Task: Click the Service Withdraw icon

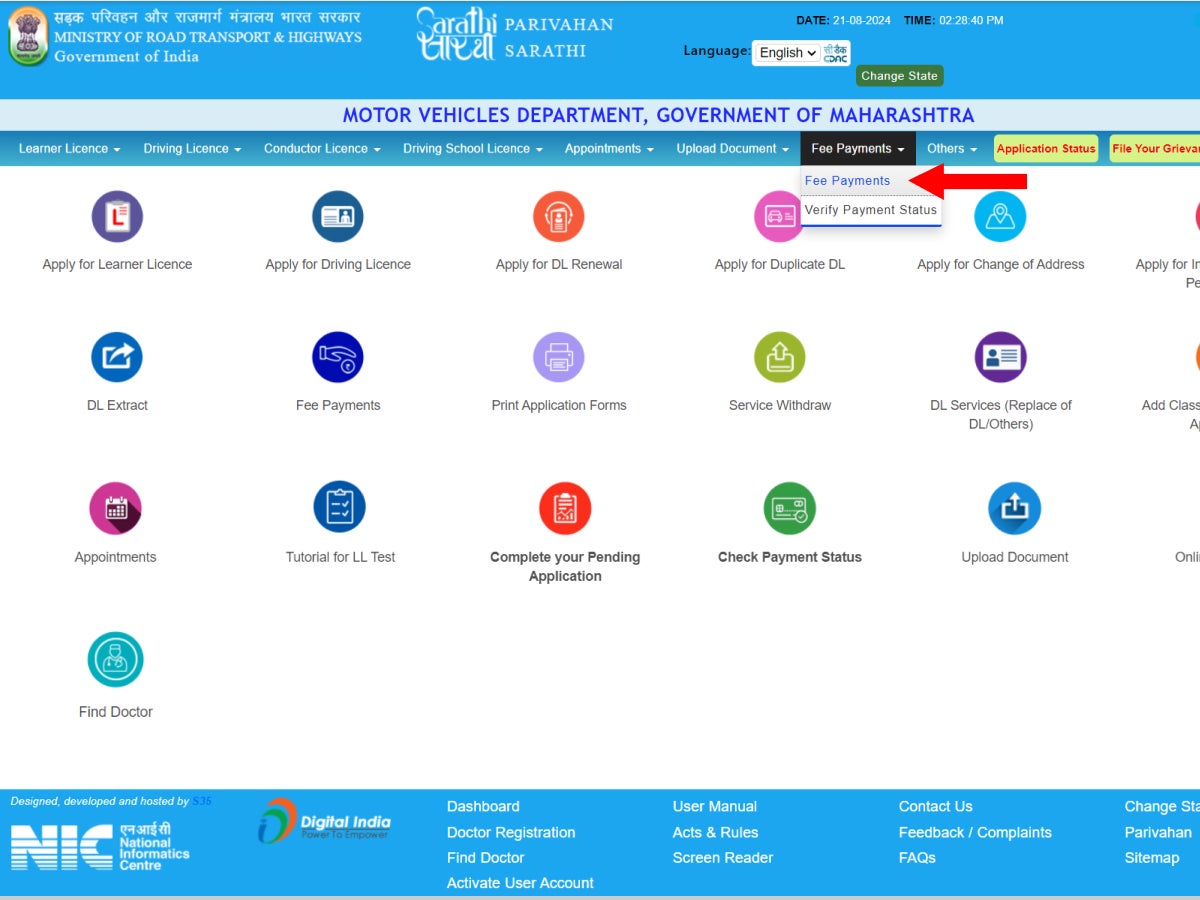Action: [779, 358]
